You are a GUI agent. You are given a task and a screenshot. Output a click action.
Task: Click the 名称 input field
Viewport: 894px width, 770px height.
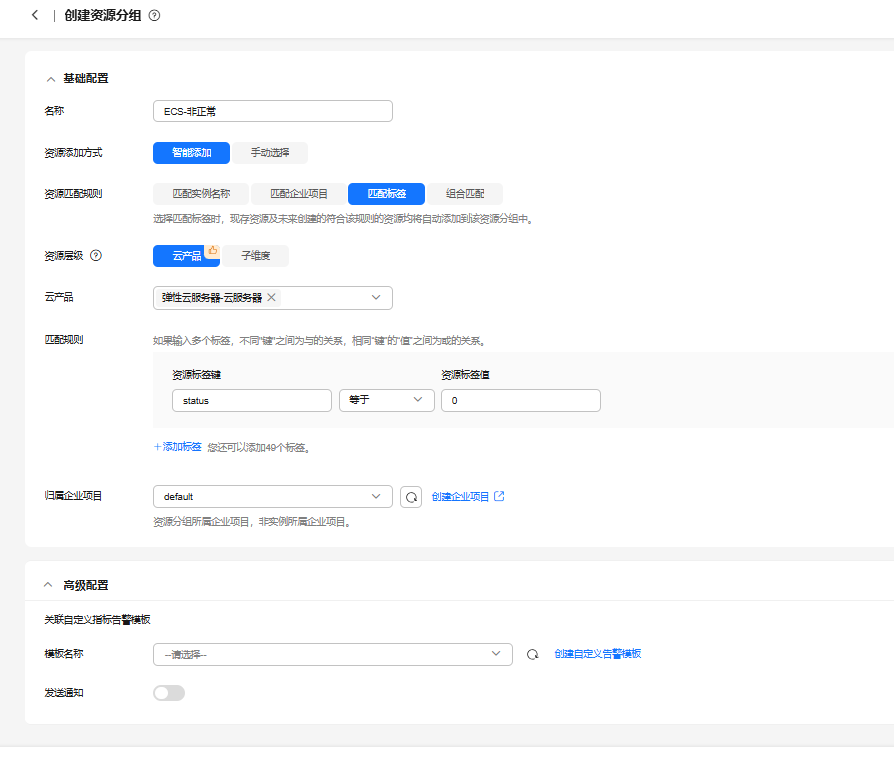272,111
